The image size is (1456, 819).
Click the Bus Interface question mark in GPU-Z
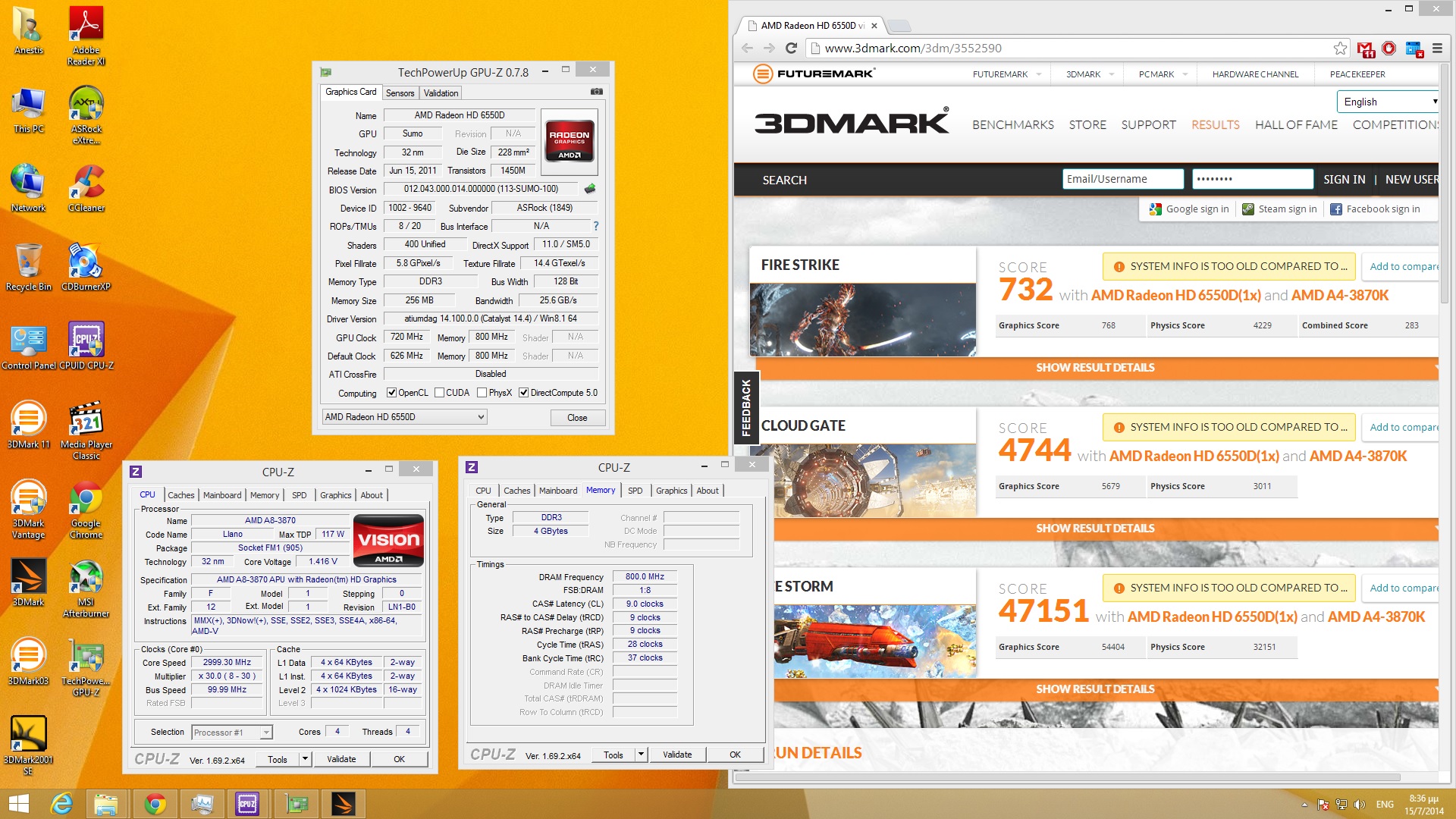tap(596, 226)
